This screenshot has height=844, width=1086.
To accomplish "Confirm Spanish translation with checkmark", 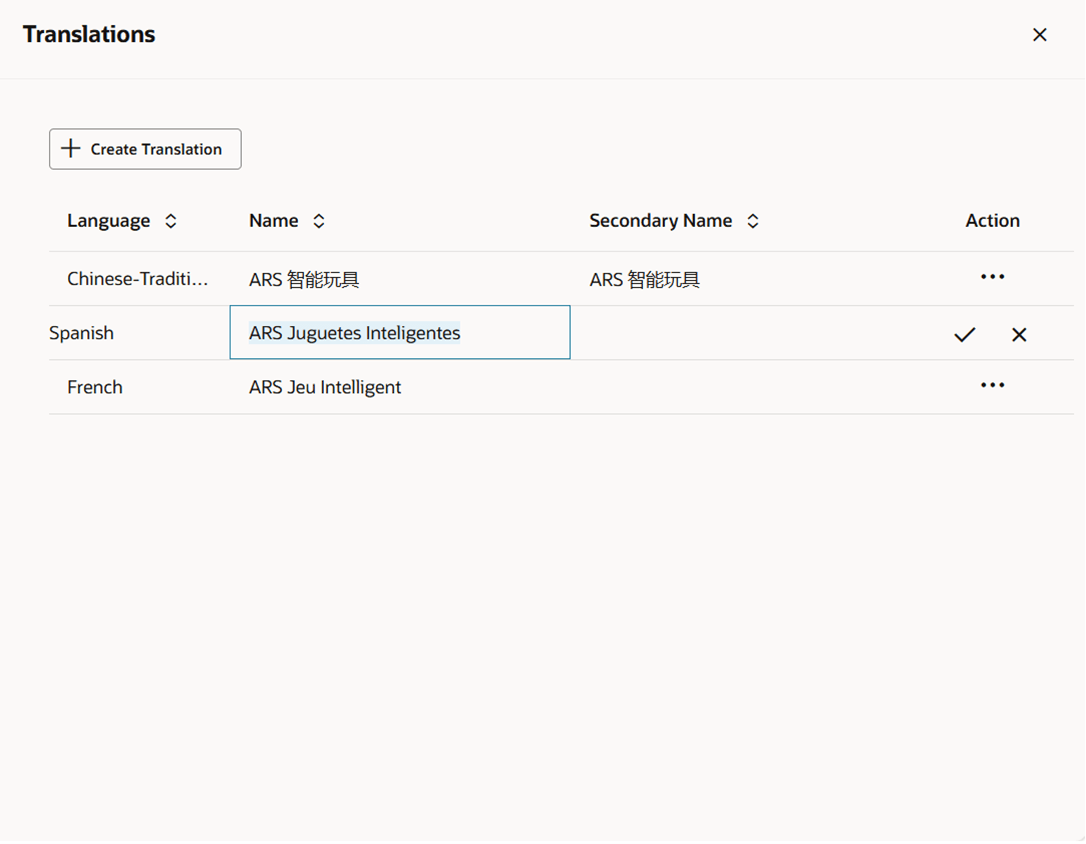I will (x=965, y=334).
